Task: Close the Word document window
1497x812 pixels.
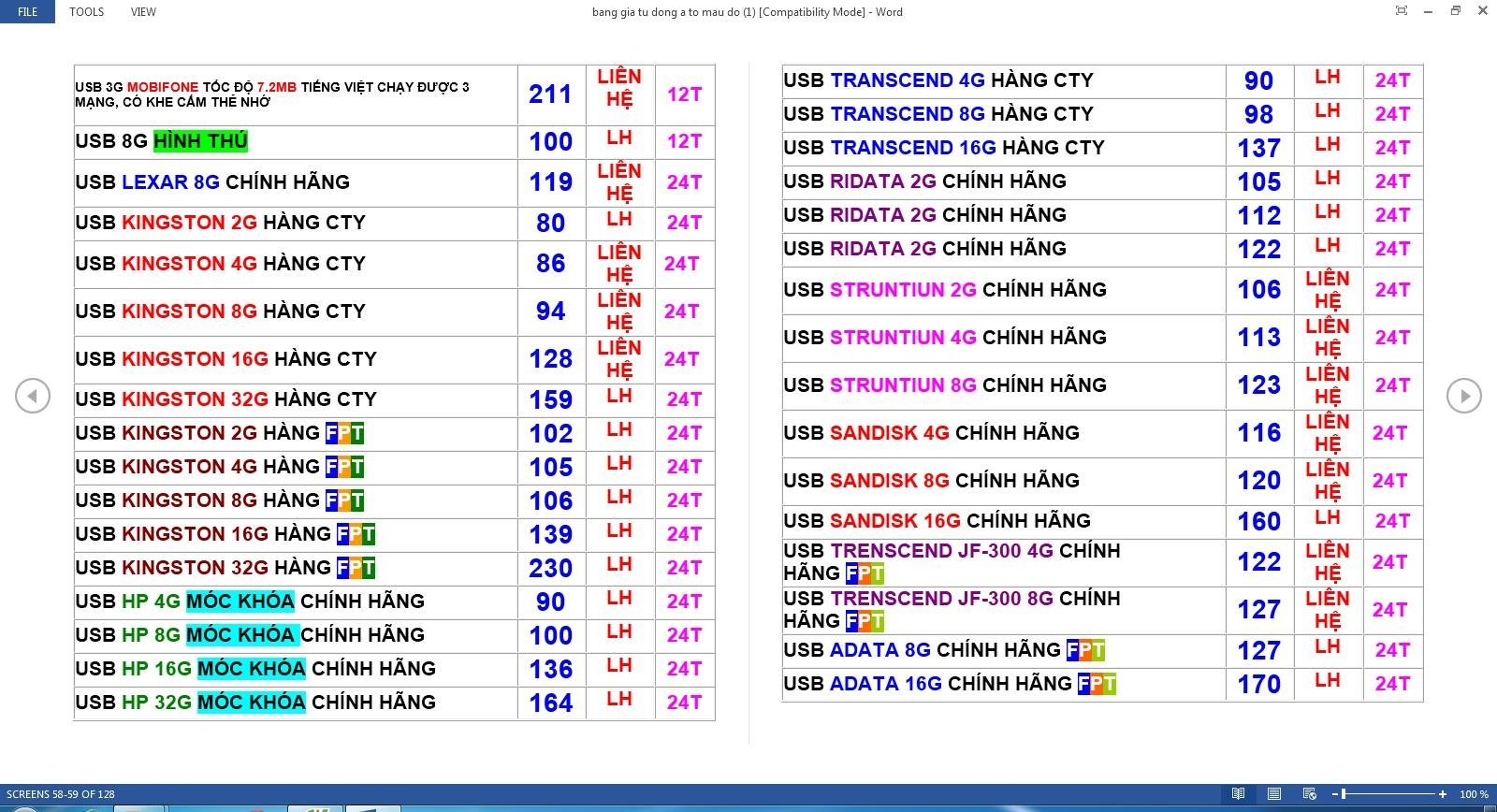Action: 1482,11
